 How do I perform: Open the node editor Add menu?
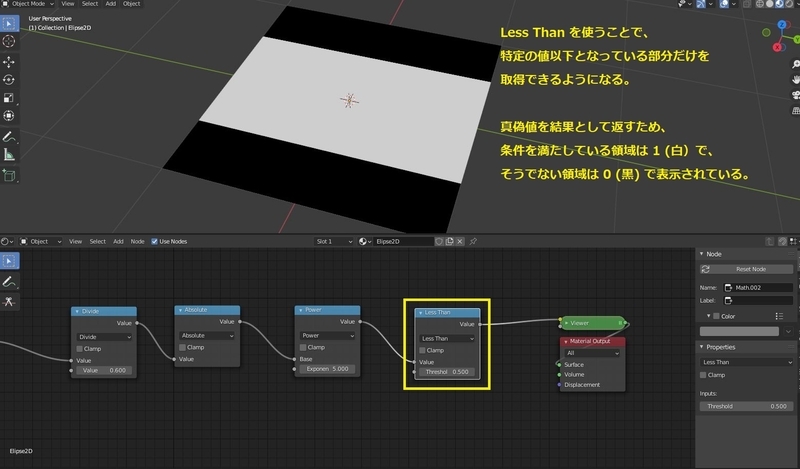coord(118,241)
